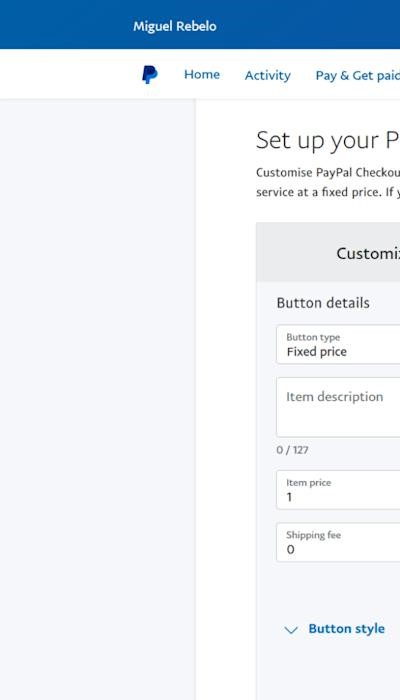Click the Customise PayPal Checkout description text

(x=328, y=183)
